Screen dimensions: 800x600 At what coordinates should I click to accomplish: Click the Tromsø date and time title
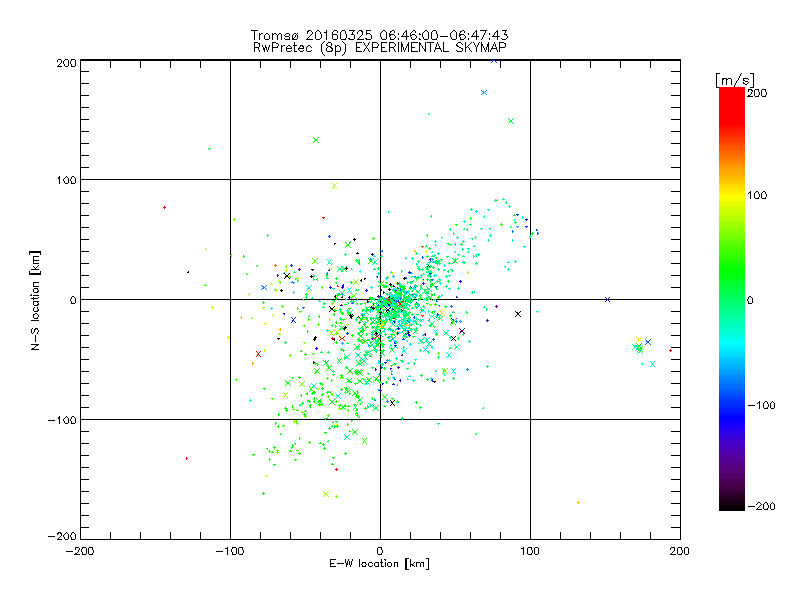click(380, 34)
